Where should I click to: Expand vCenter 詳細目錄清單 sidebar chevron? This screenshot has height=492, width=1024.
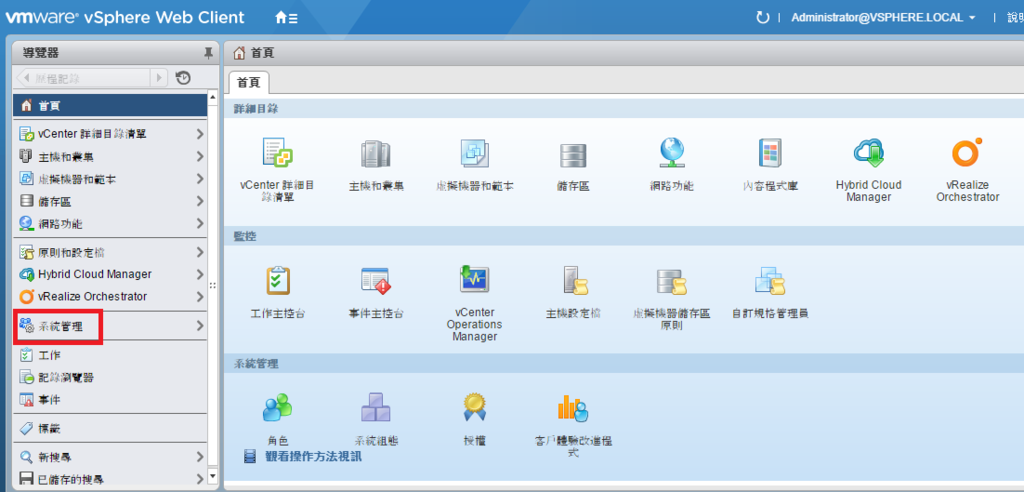pyautogui.click(x=200, y=135)
